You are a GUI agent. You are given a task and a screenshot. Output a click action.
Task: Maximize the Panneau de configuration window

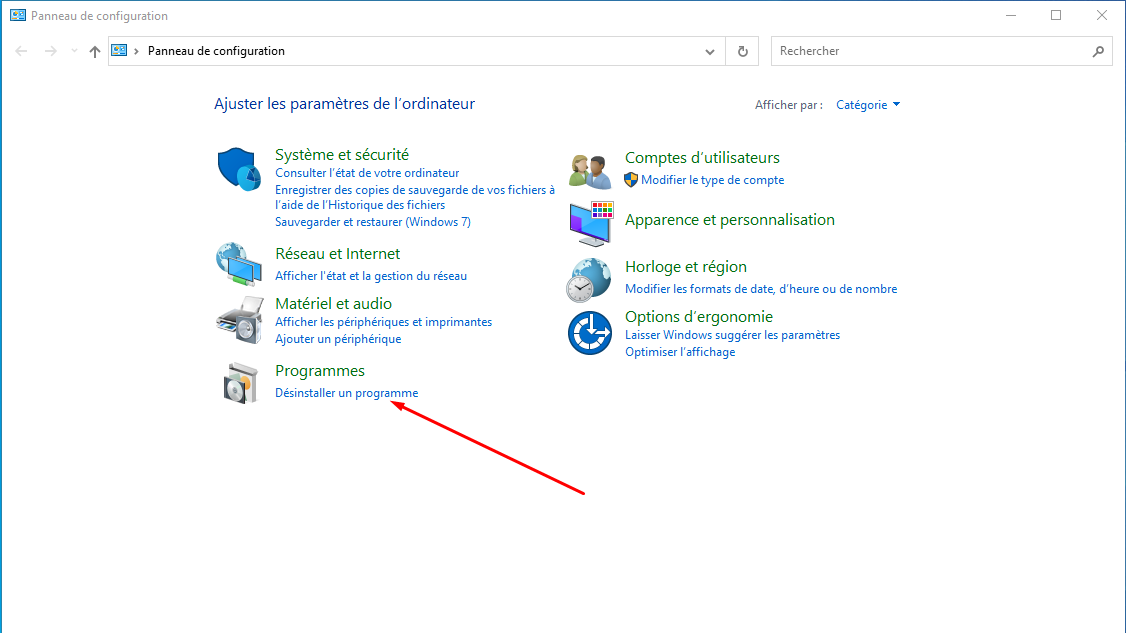coord(1056,15)
